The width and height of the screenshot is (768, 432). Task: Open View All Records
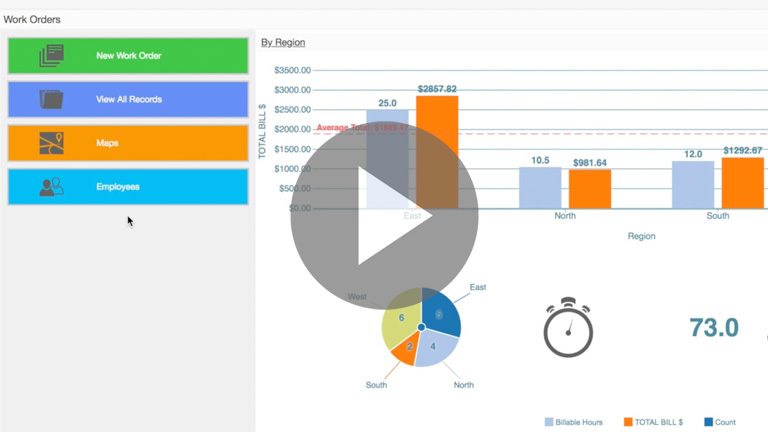(128, 99)
